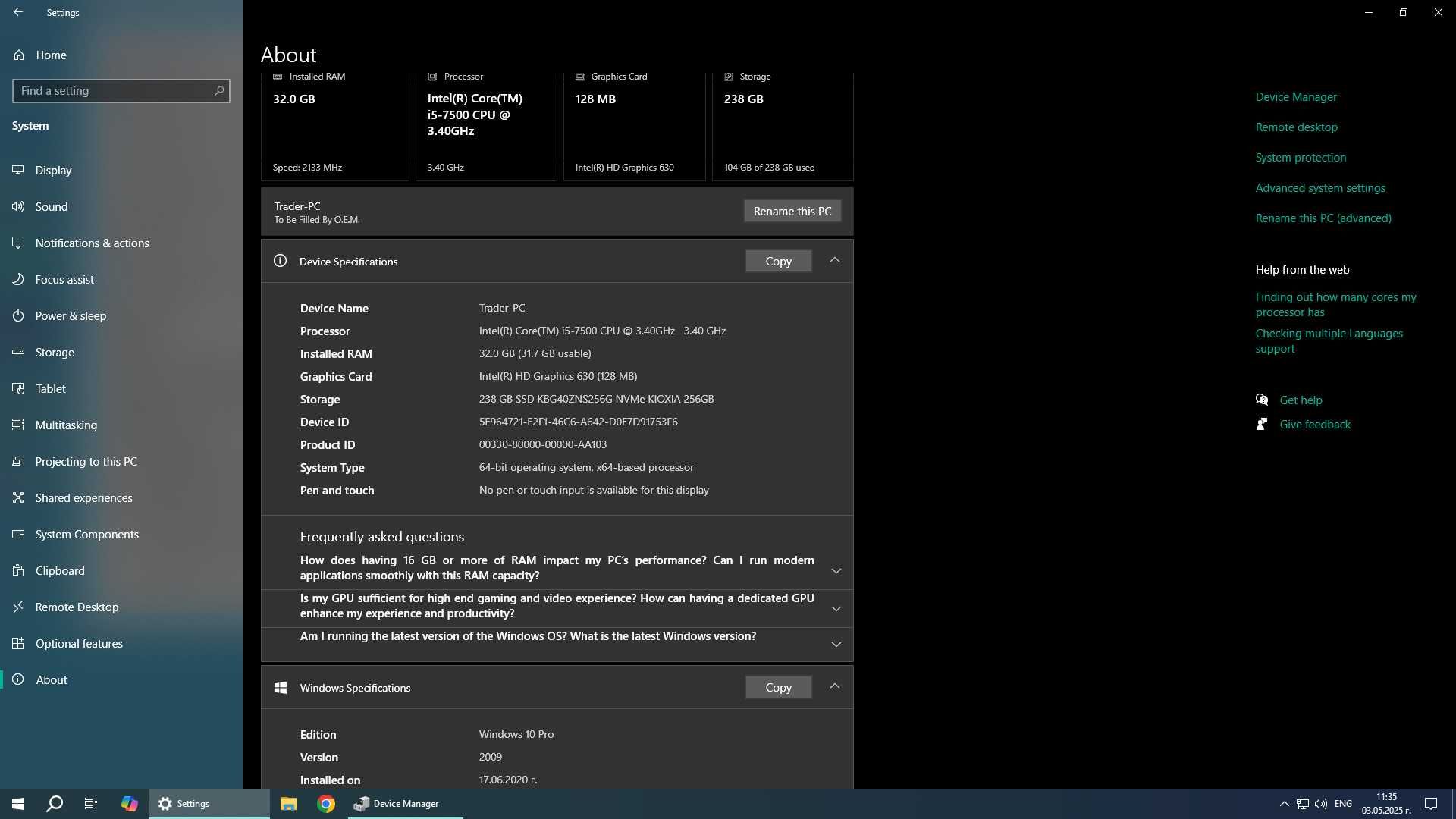Open Remote Desktop settings page
Screen dimensions: 1456x819
point(121,607)
